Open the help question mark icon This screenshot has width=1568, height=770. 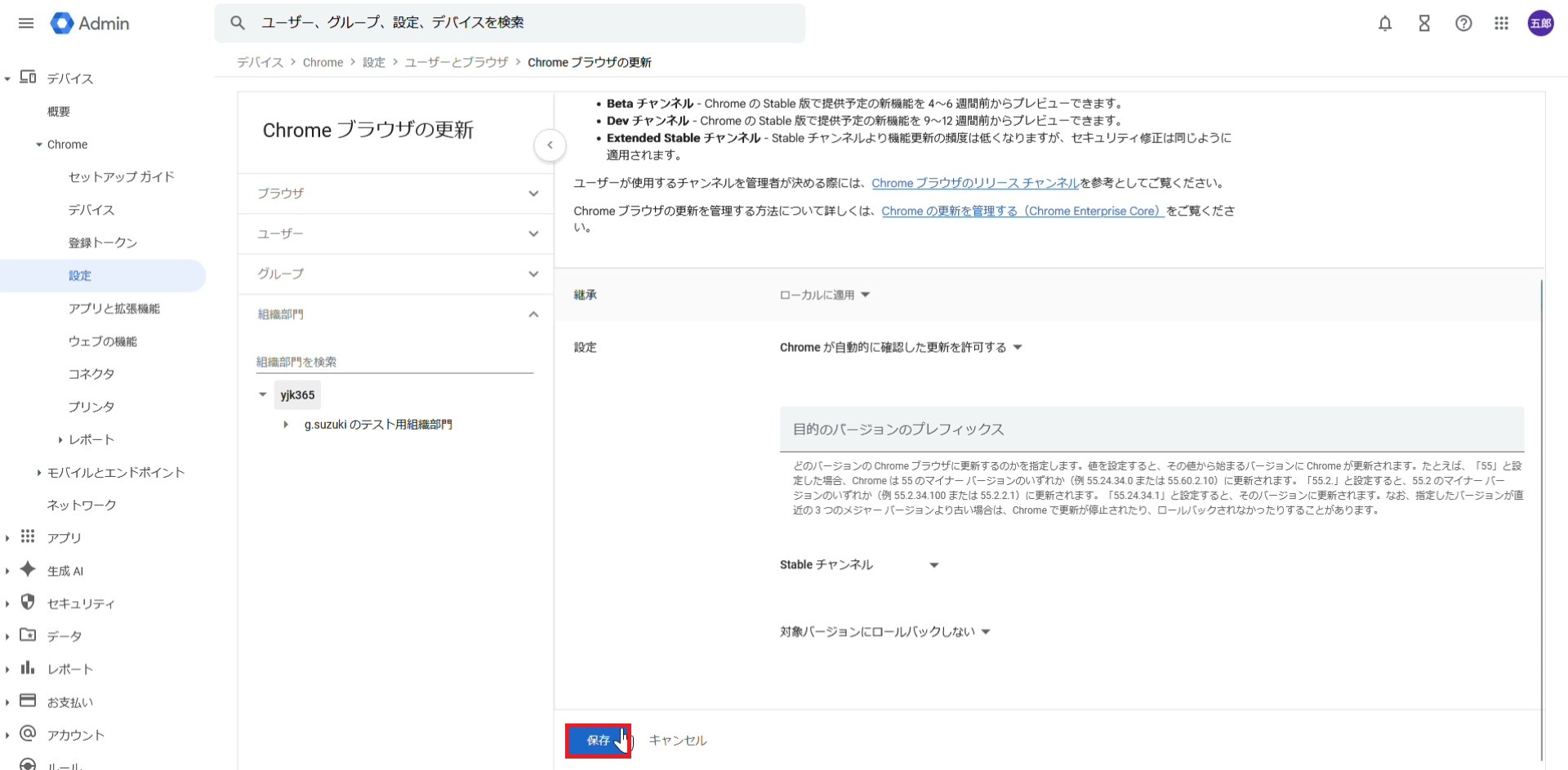coord(1463,24)
